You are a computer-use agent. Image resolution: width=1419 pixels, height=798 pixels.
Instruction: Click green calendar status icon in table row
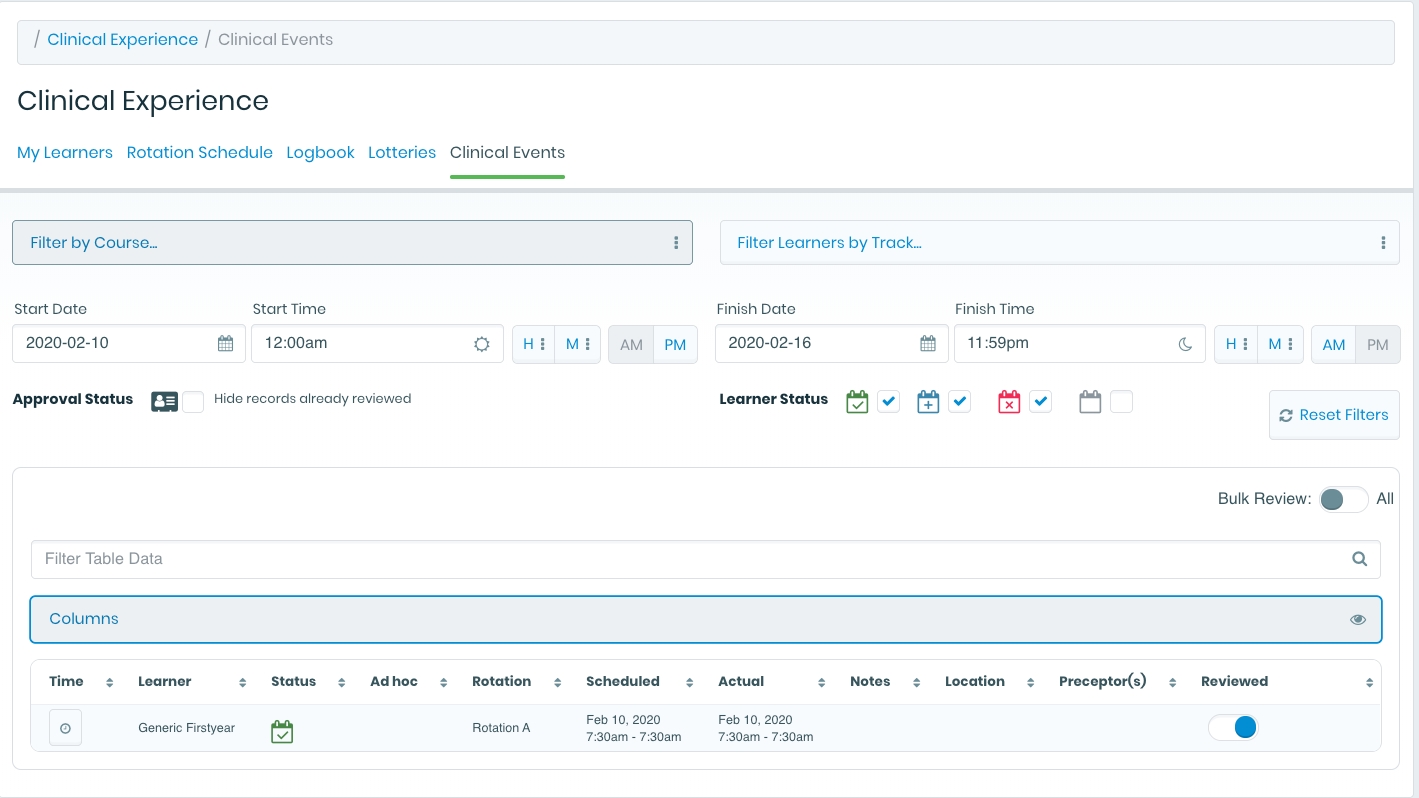pos(282,732)
